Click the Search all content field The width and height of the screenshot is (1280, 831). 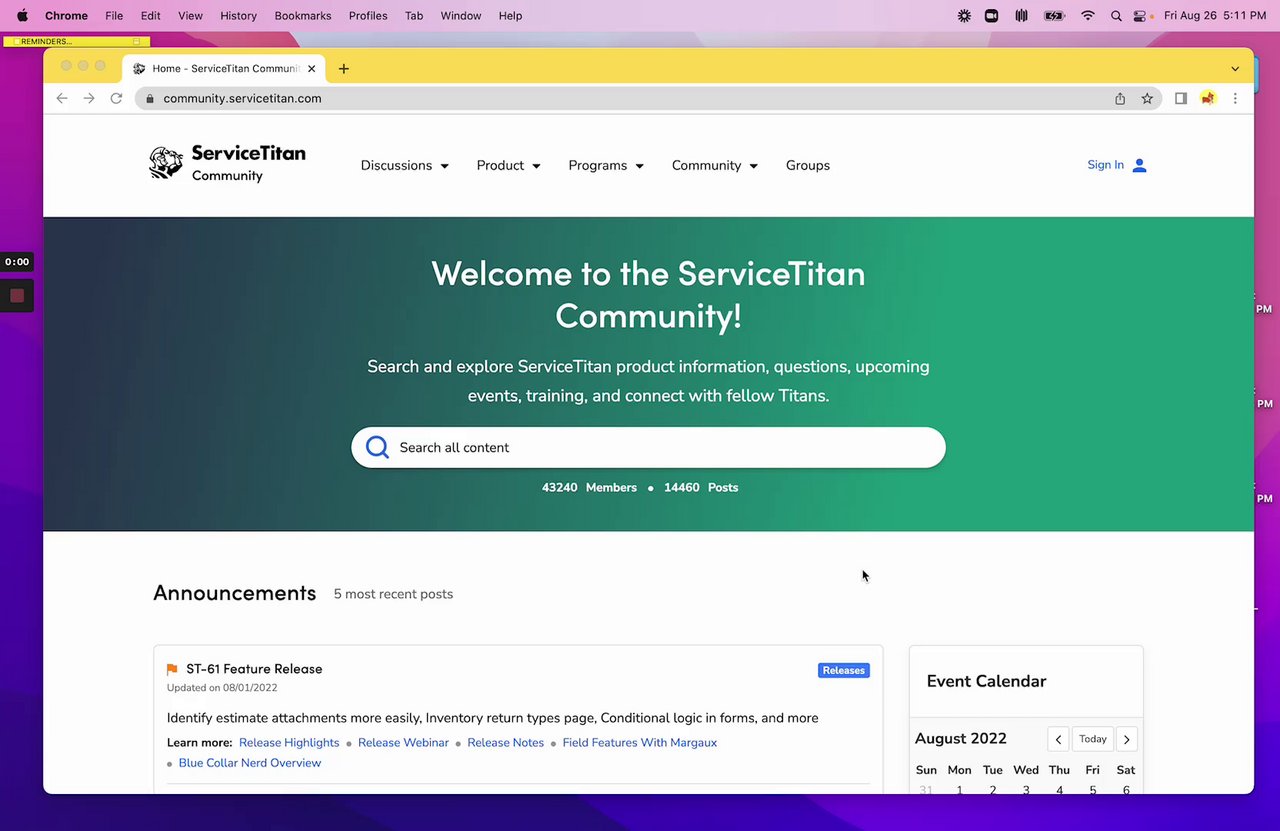(648, 447)
